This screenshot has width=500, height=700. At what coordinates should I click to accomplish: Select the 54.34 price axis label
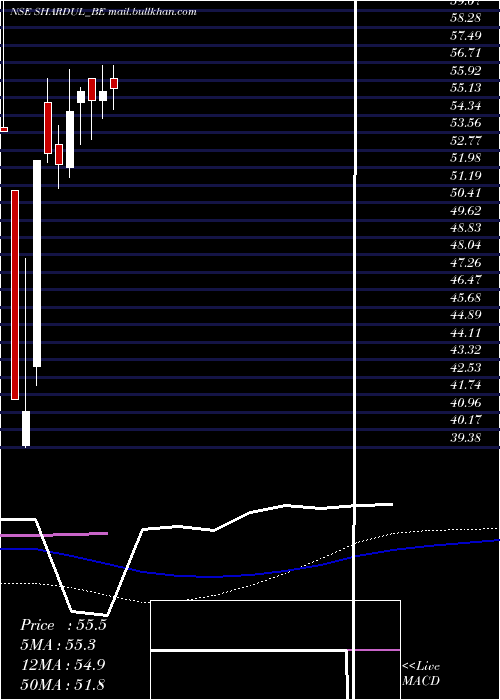coord(465,106)
